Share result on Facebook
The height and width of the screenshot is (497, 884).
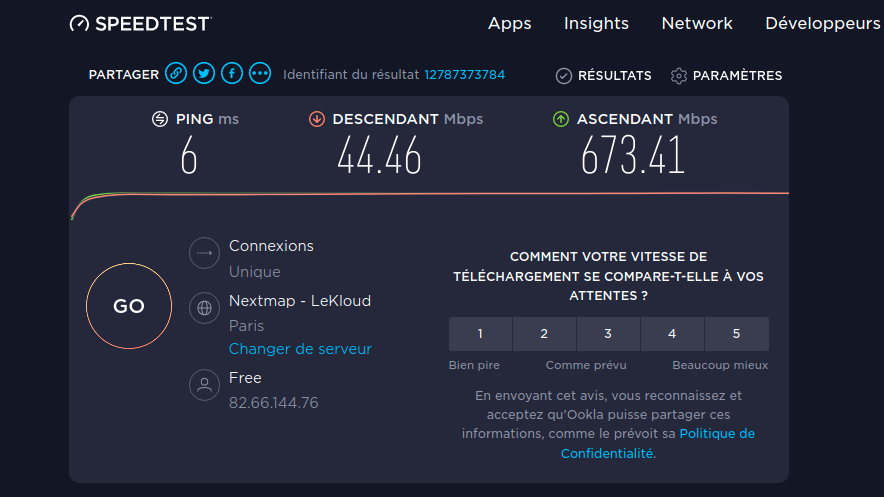(232, 73)
